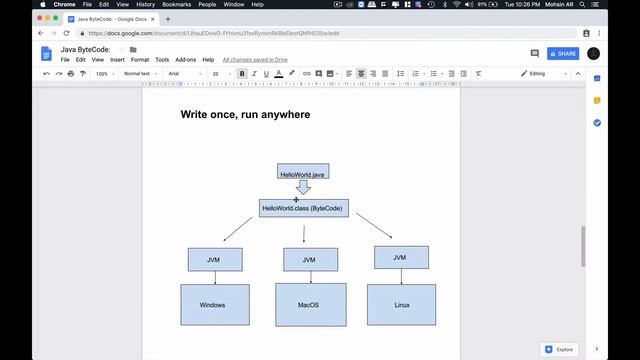Screen dimensions: 640x360
Task: Go to the Docs home icon
Action: (47, 53)
